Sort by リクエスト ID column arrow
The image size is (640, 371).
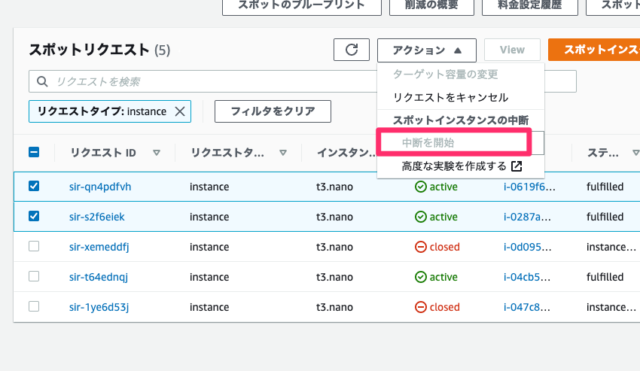tap(156, 153)
